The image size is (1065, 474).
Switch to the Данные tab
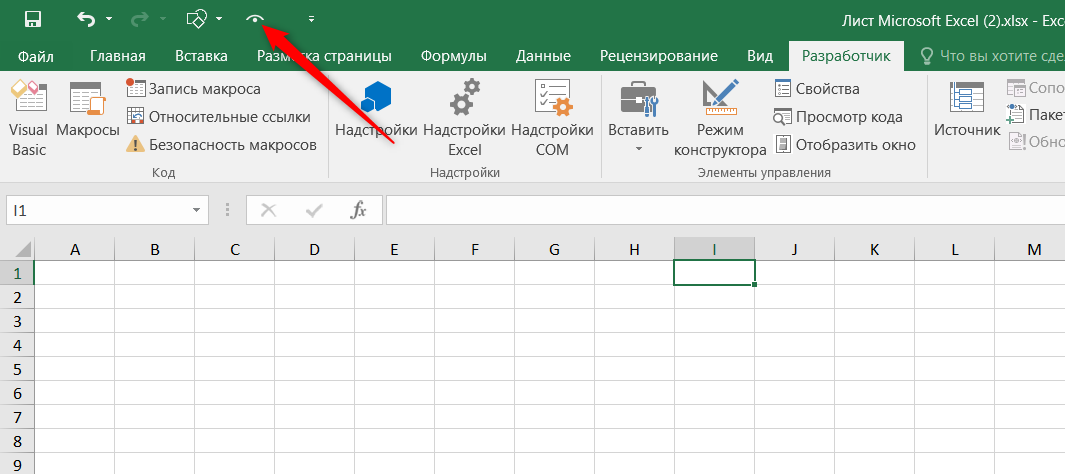tap(543, 56)
